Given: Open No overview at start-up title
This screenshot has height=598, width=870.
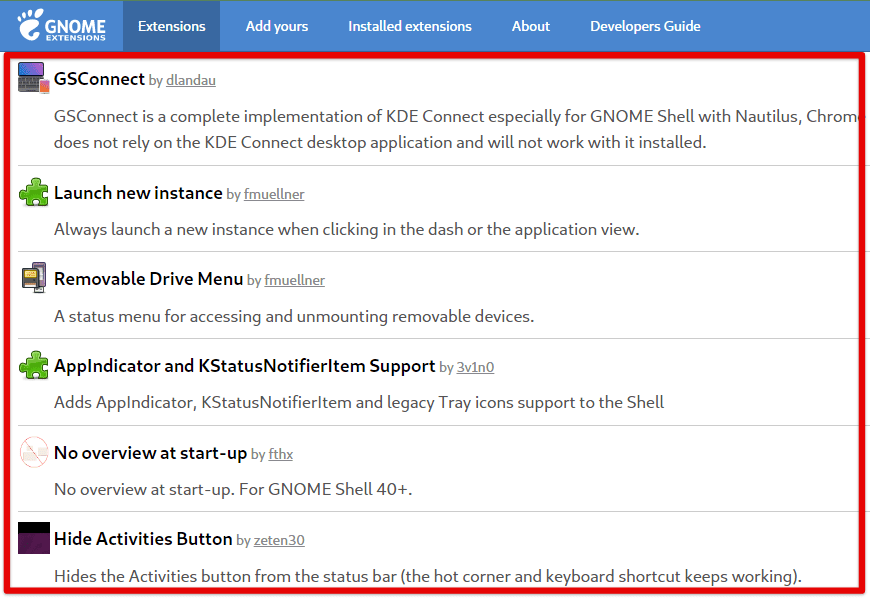Looking at the screenshot, I should [150, 453].
